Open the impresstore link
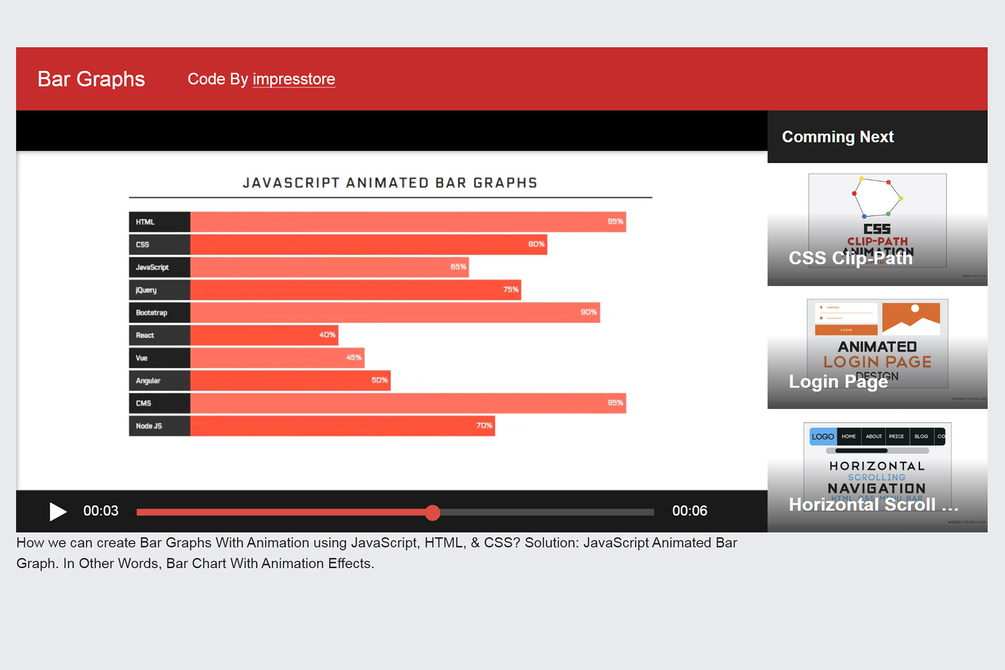The image size is (1005, 670). pyautogui.click(x=294, y=79)
